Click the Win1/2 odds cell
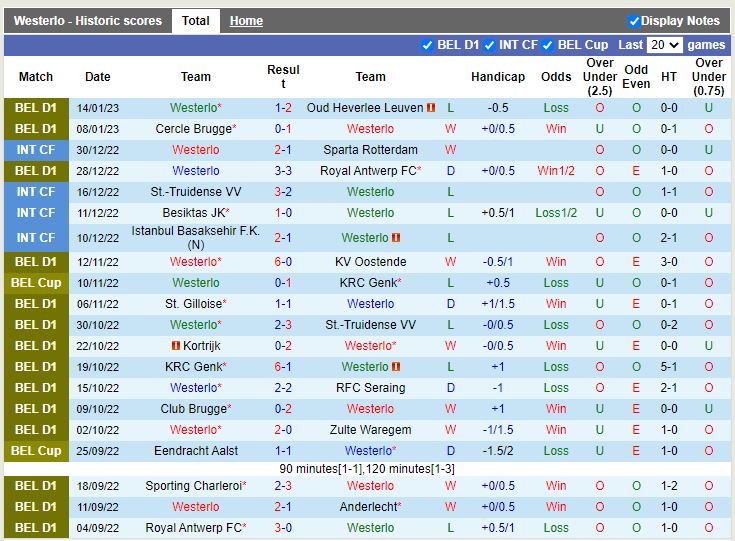Viewport: 735px width, 541px height. (556, 171)
